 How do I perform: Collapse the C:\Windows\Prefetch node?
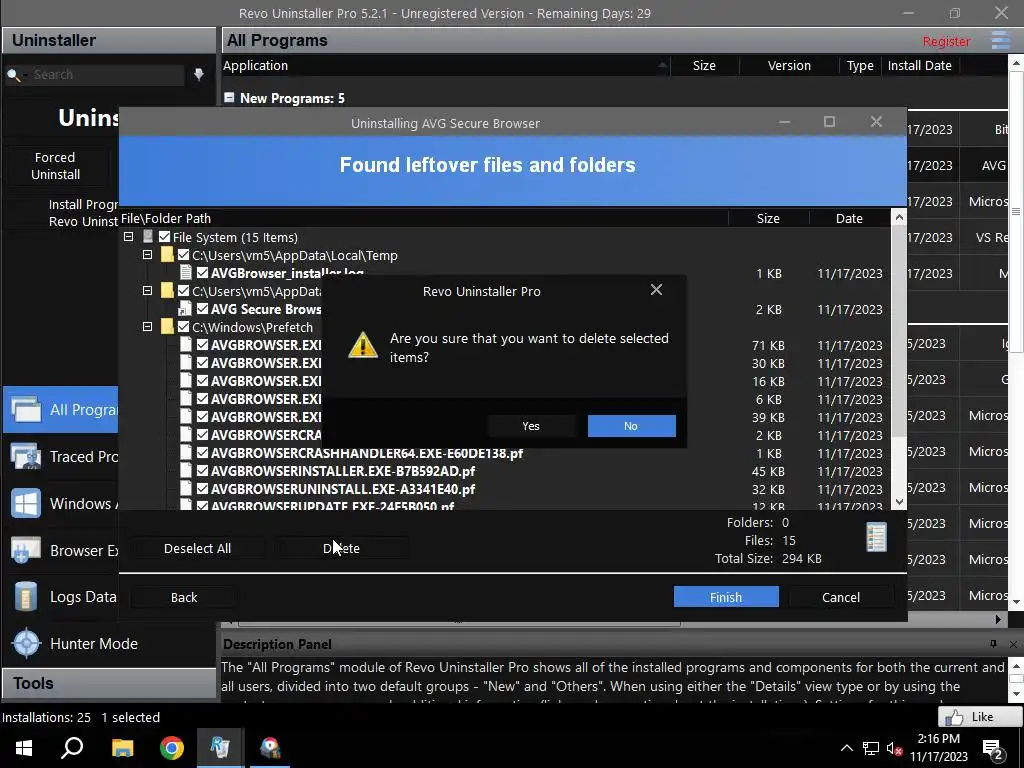point(148,327)
